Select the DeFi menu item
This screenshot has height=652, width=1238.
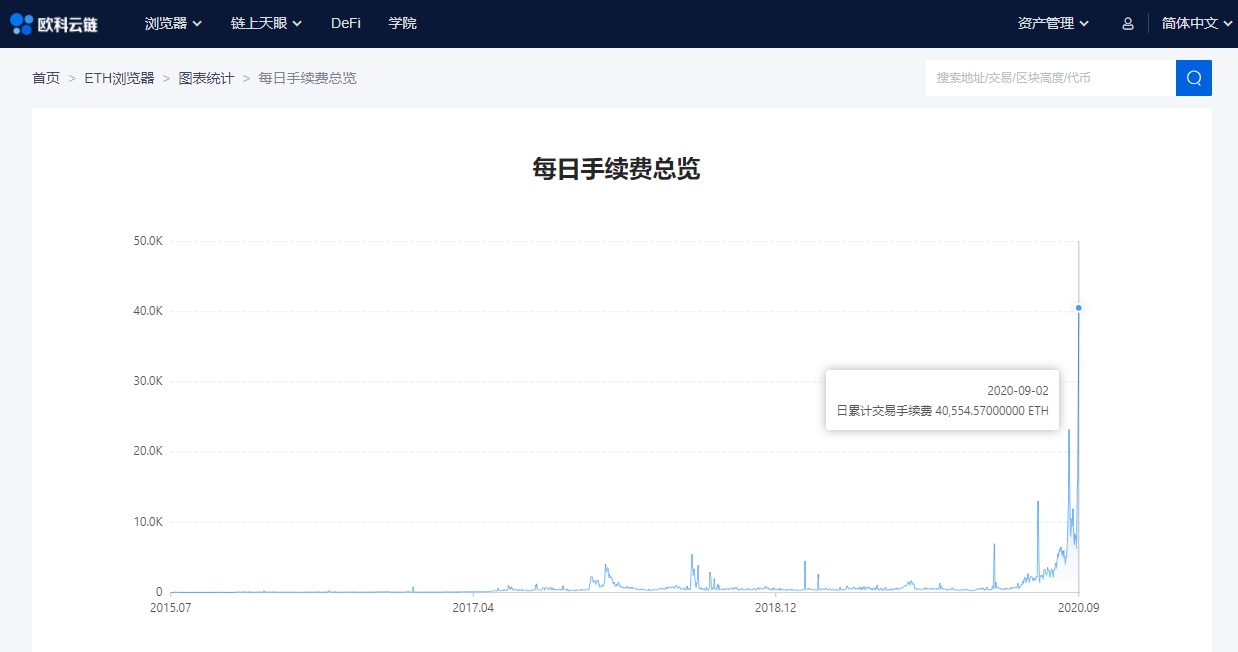(x=346, y=23)
